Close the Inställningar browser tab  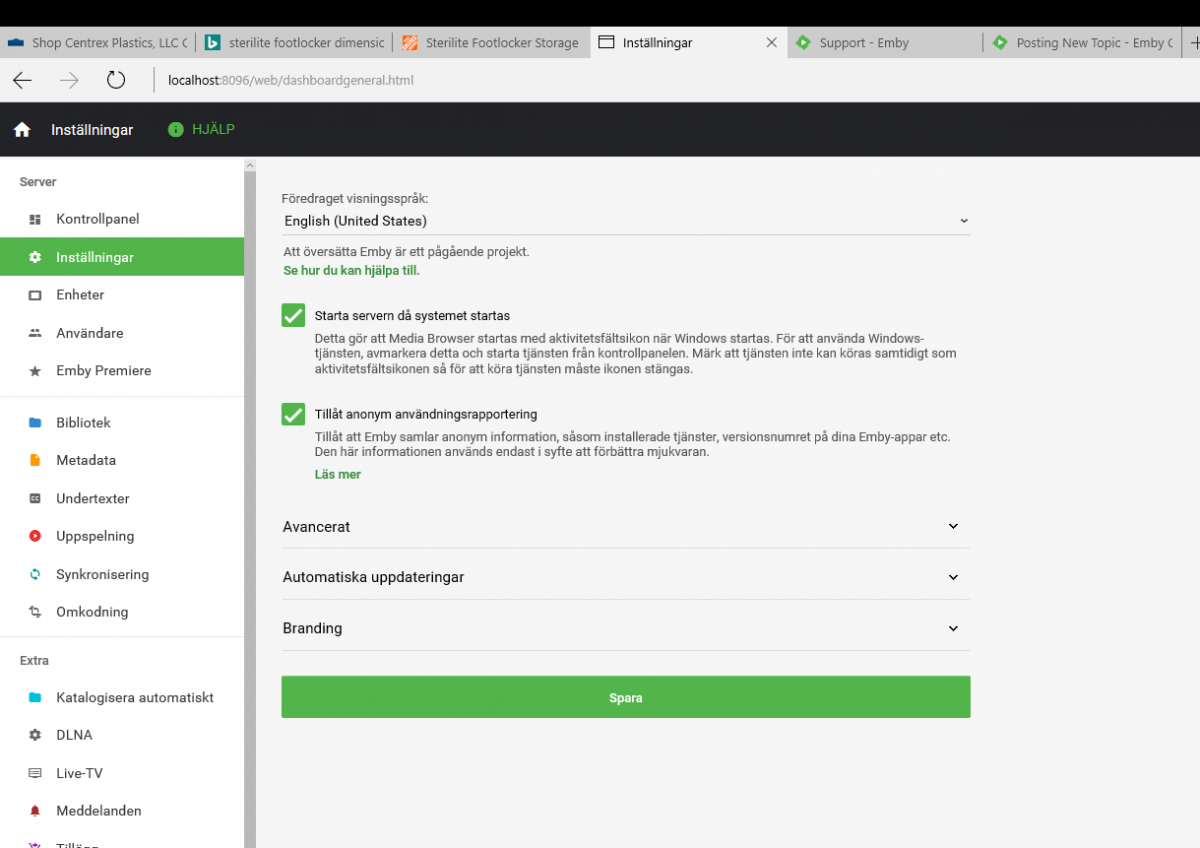pyautogui.click(x=771, y=43)
